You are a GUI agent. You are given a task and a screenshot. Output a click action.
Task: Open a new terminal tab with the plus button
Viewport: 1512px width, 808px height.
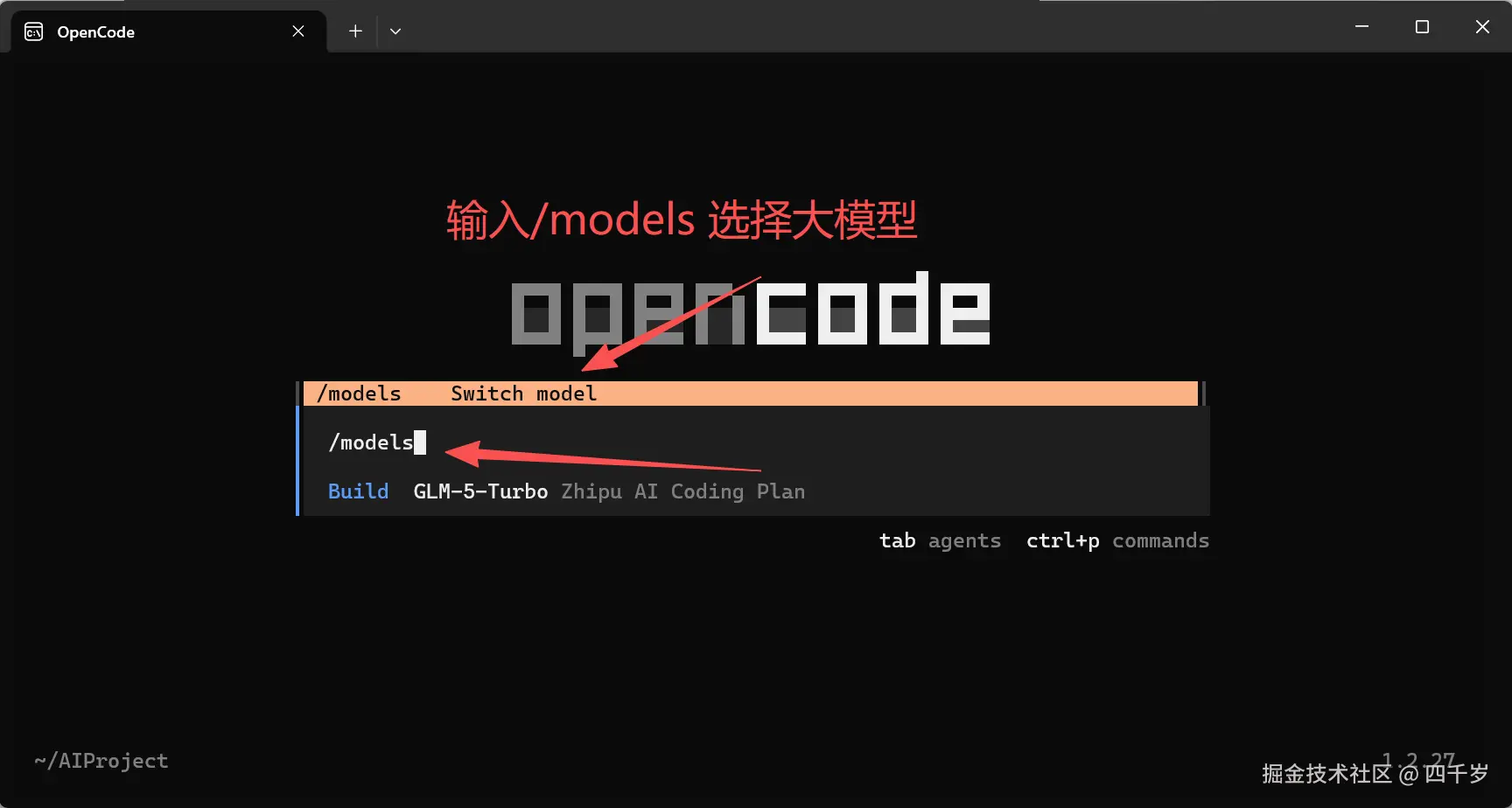(x=355, y=30)
